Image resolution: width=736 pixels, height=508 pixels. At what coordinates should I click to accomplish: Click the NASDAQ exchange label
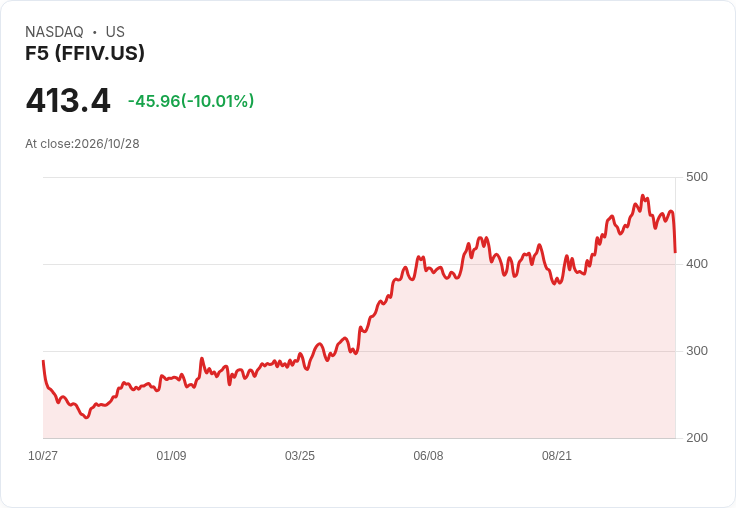click(x=54, y=32)
